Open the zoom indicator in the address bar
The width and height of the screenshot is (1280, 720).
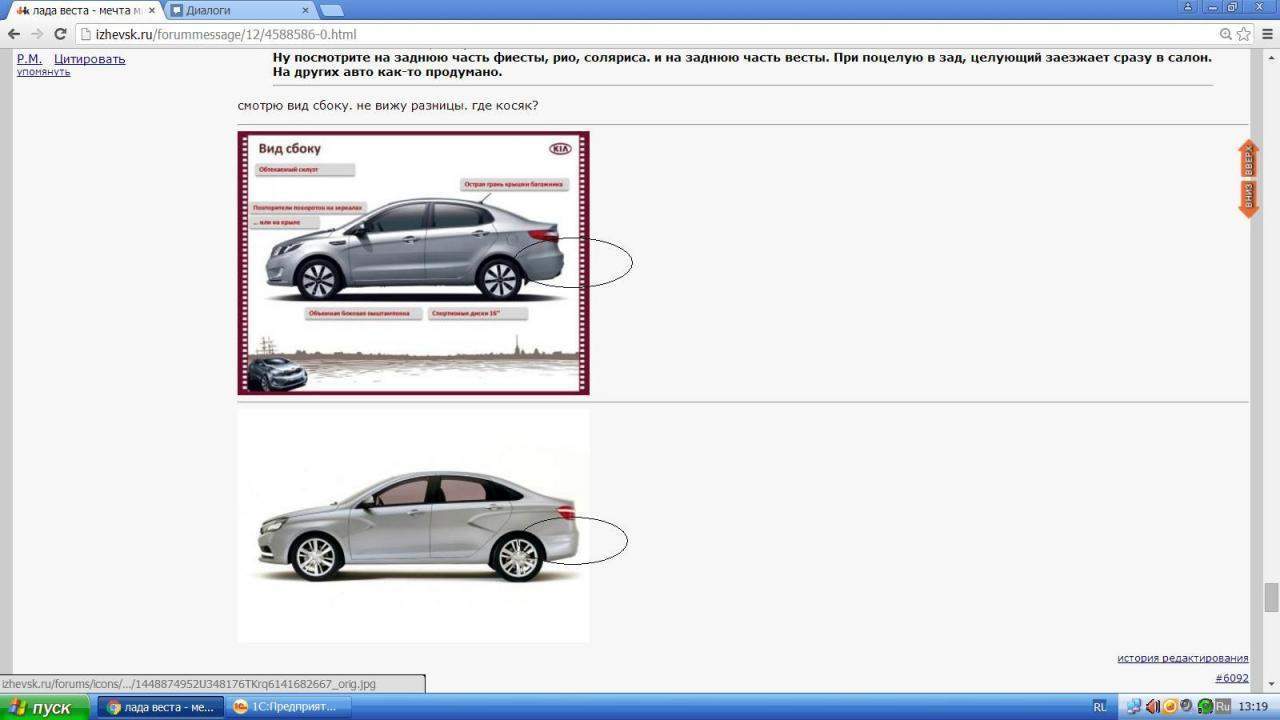pos(1226,34)
